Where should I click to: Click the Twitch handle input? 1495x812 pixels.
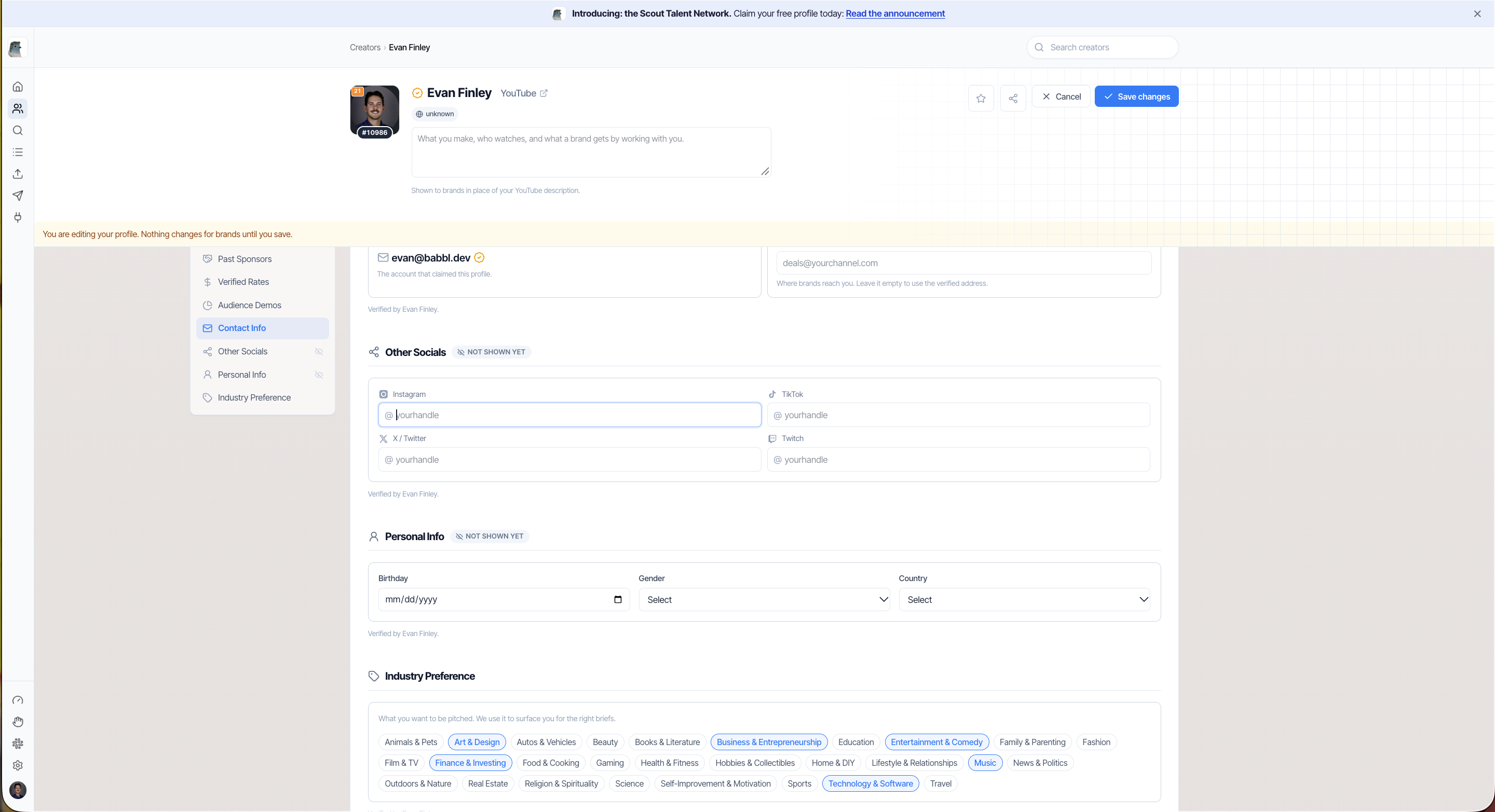coord(958,460)
